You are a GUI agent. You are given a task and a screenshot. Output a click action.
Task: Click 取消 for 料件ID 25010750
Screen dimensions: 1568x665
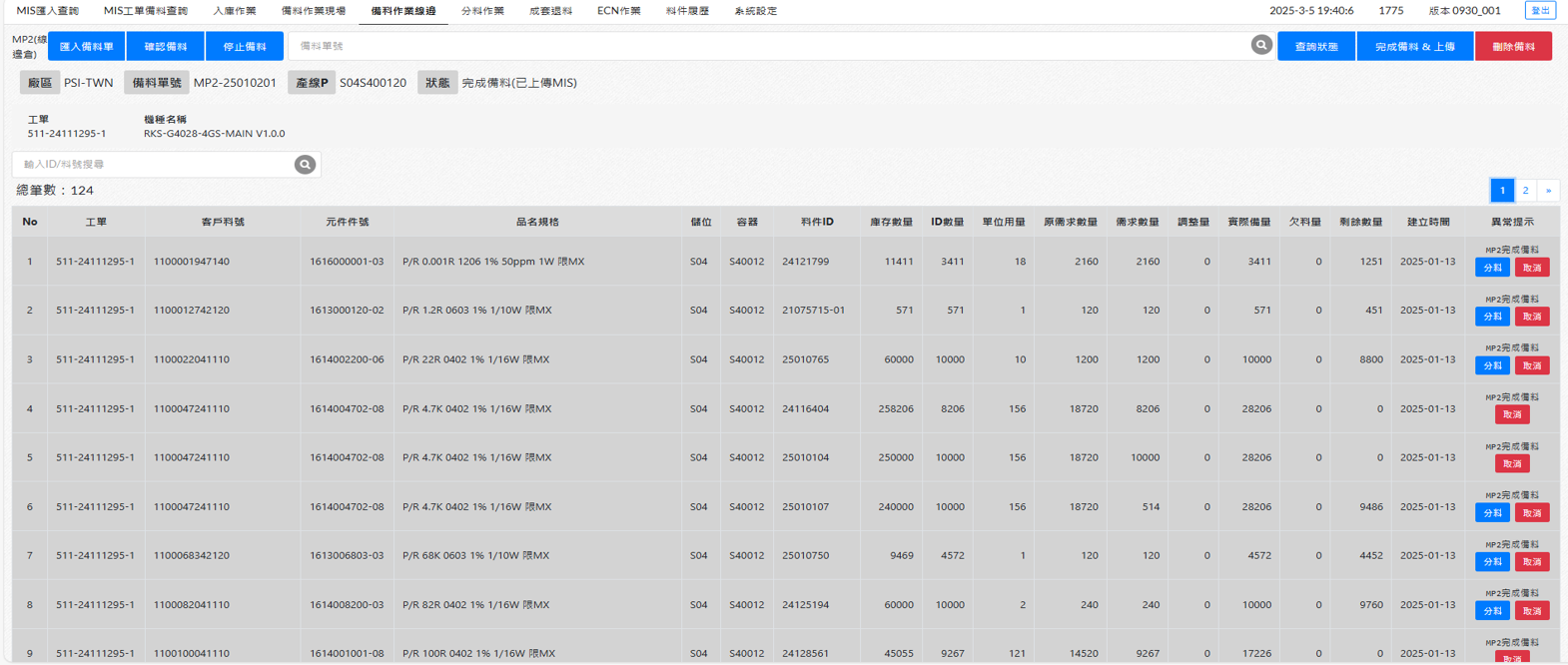pyautogui.click(x=1532, y=561)
